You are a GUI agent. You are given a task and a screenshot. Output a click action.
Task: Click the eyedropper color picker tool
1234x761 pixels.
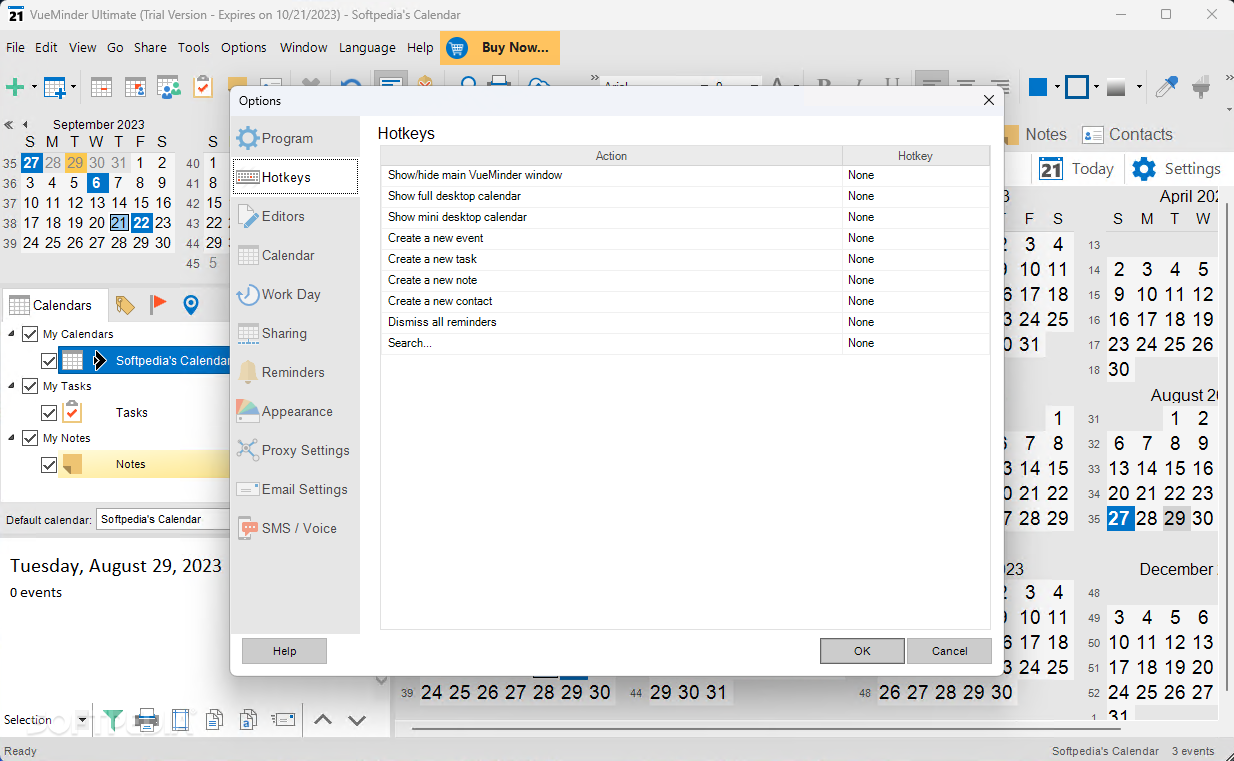[x=1166, y=87]
